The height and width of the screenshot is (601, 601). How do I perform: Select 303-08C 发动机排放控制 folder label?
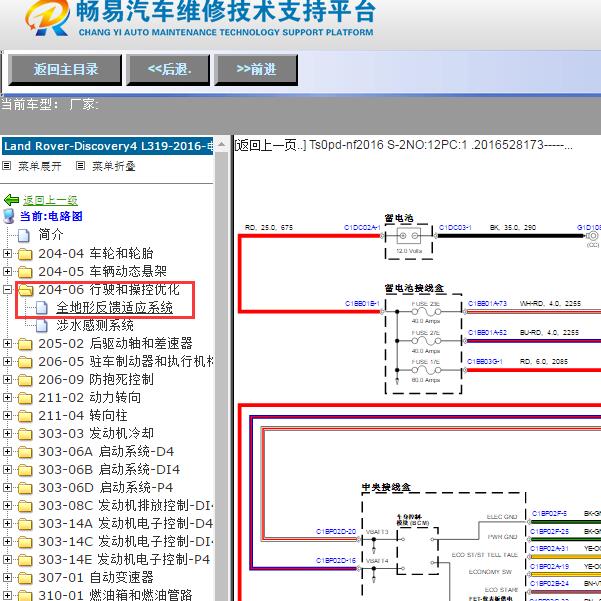click(x=125, y=506)
